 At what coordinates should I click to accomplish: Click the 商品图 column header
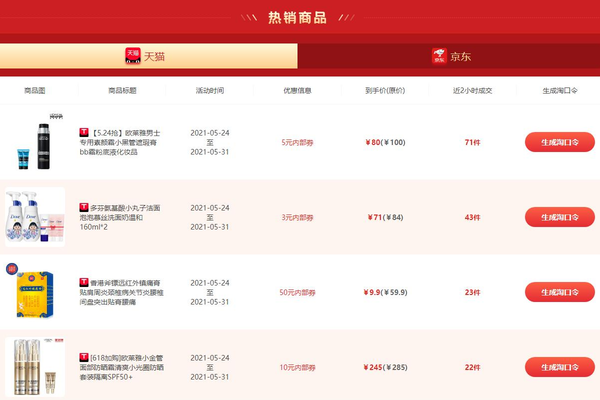pyautogui.click(x=34, y=90)
